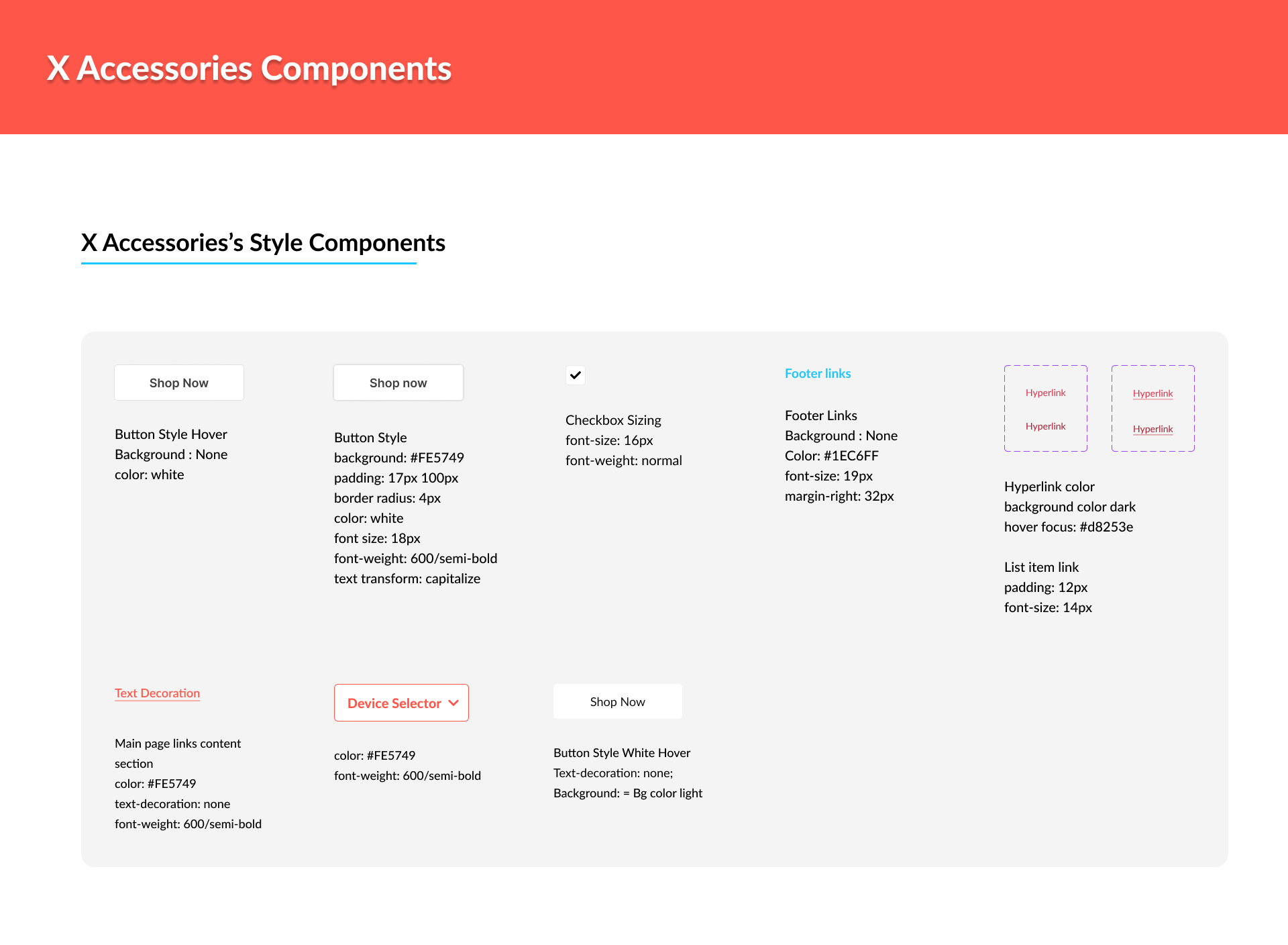Click the Shop Now button above Button Style White Hover
Viewport: 1288px width, 945px height.
pyautogui.click(x=618, y=701)
